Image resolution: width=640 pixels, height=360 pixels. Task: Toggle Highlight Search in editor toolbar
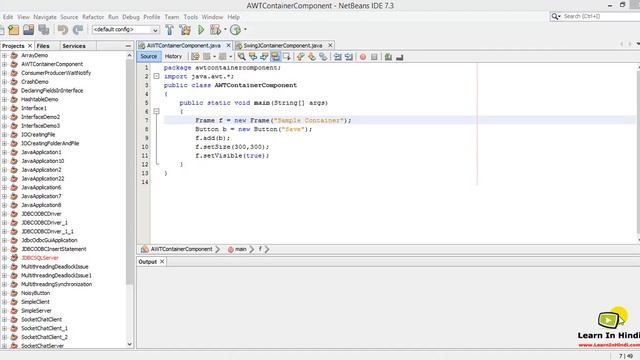pos(276,57)
